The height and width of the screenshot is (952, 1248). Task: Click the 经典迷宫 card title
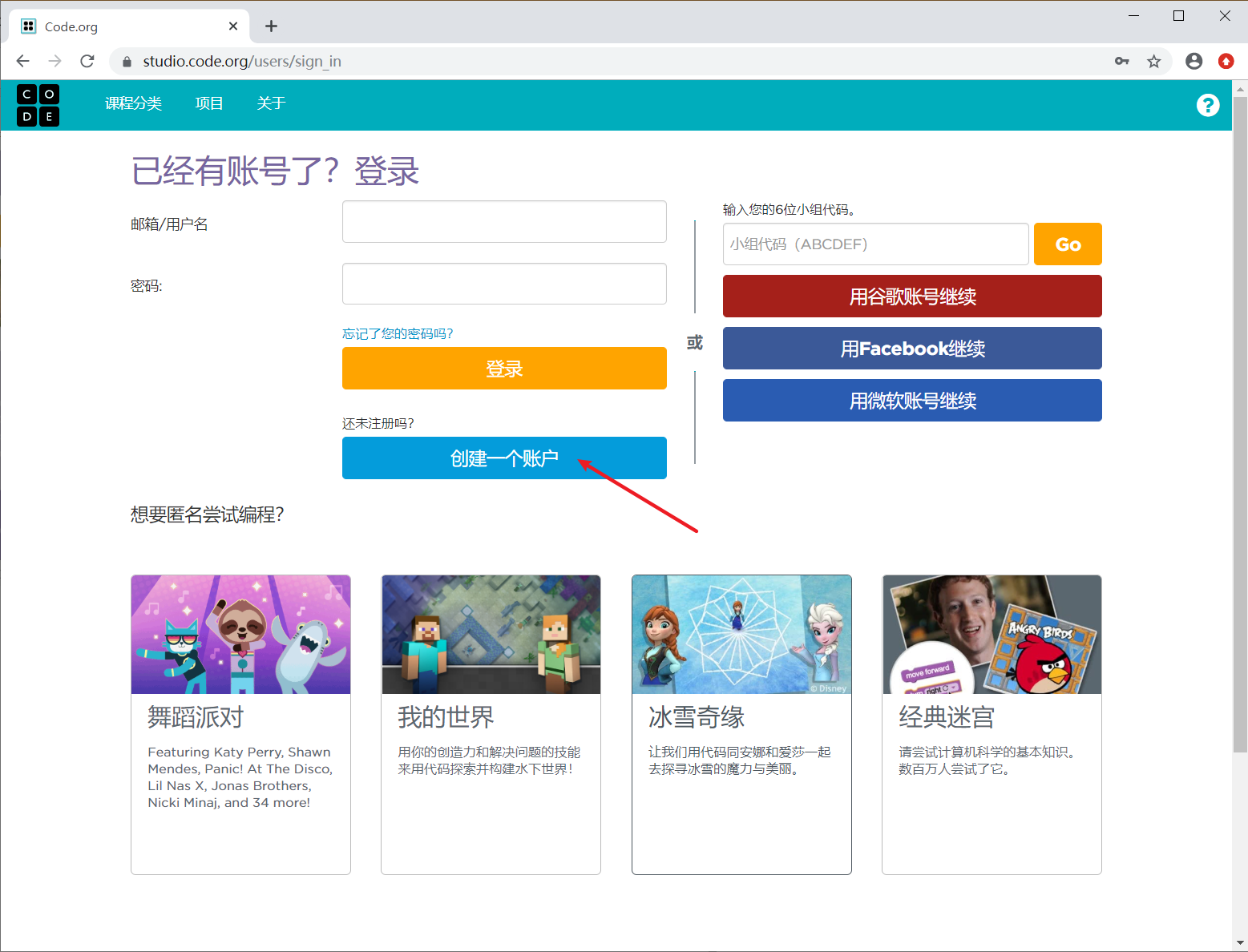[x=947, y=717]
